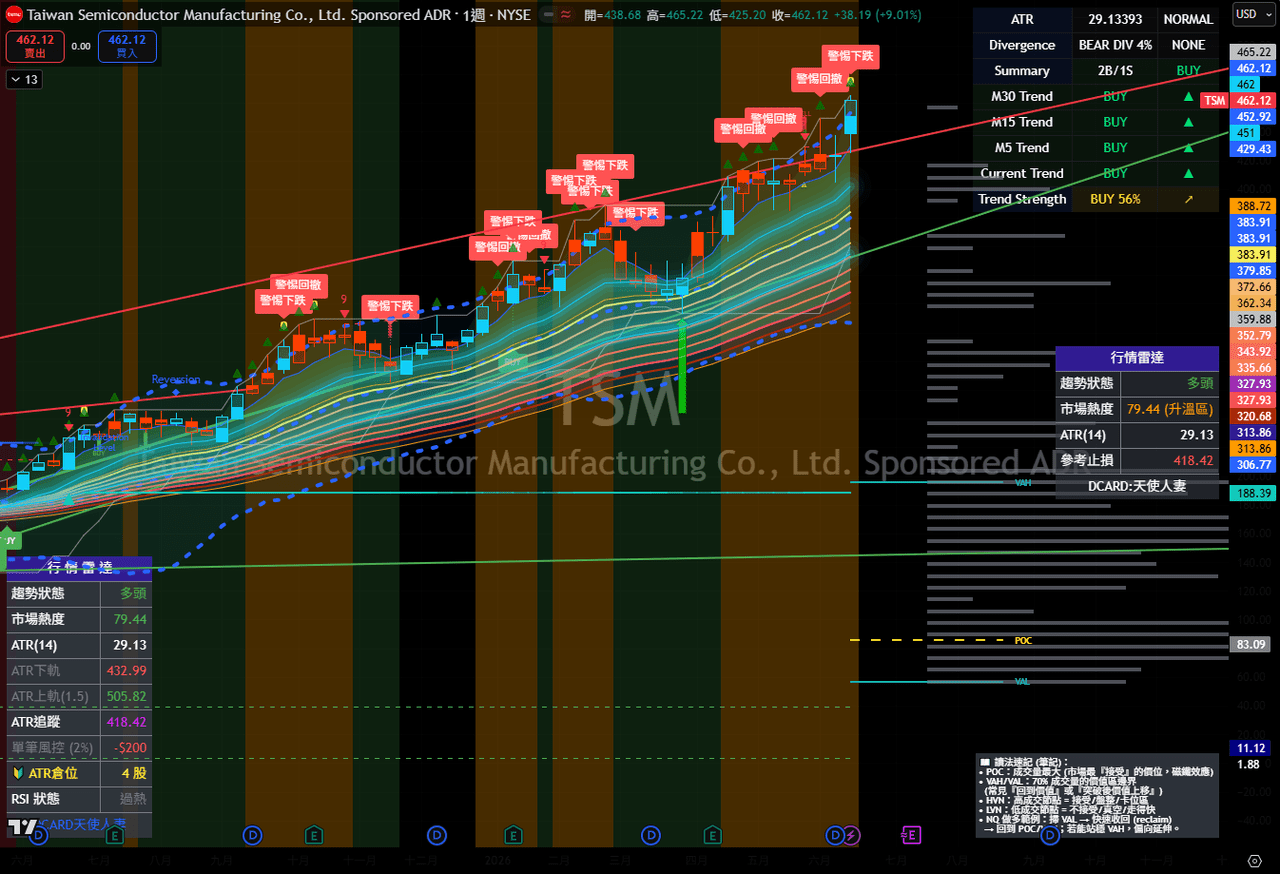Click the diagonal arrow in Trend Strength row
Viewport: 1280px width, 874px height.
pyautogui.click(x=1188, y=199)
